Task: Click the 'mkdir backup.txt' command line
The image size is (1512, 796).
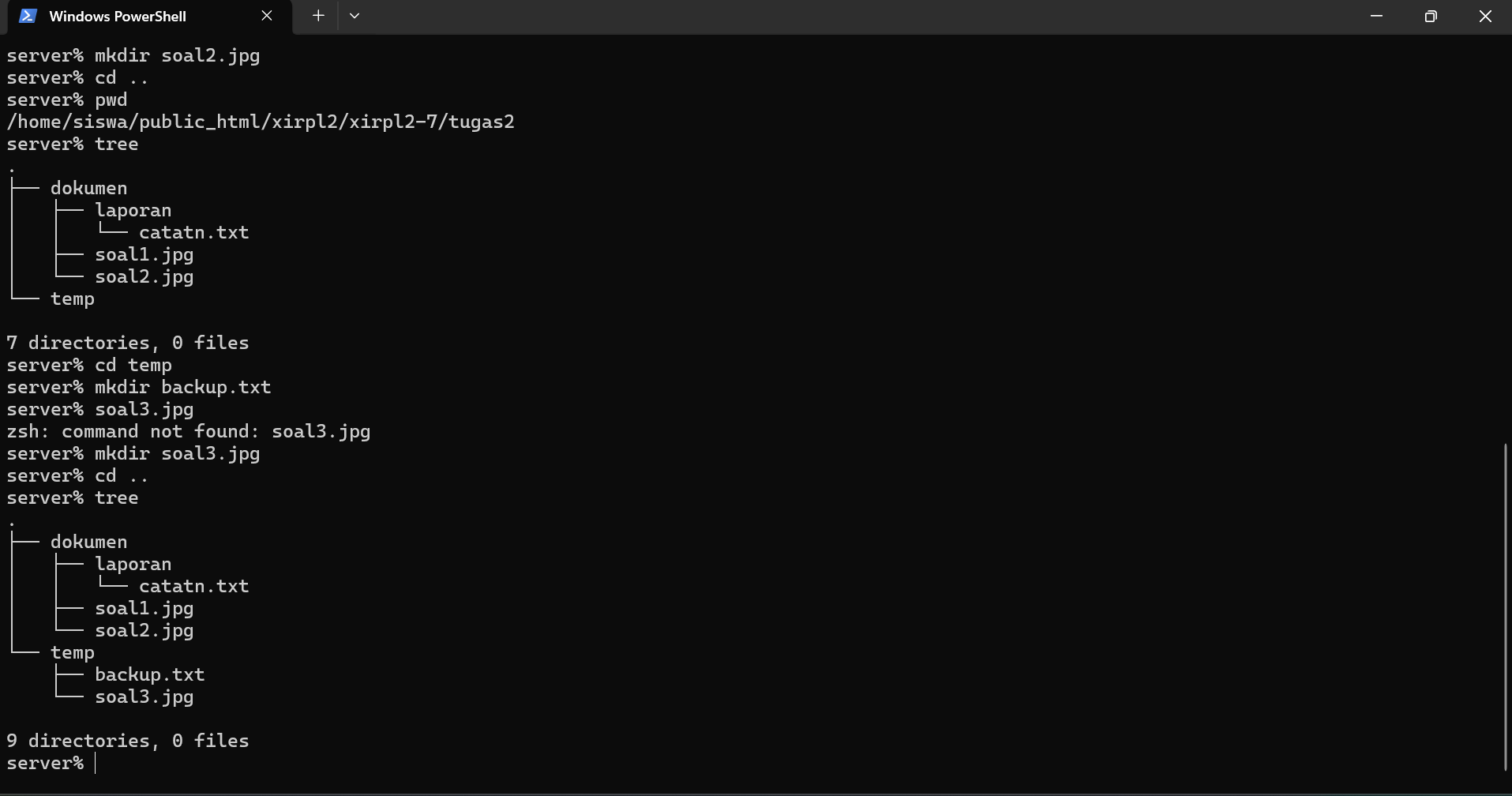Action: pos(139,387)
